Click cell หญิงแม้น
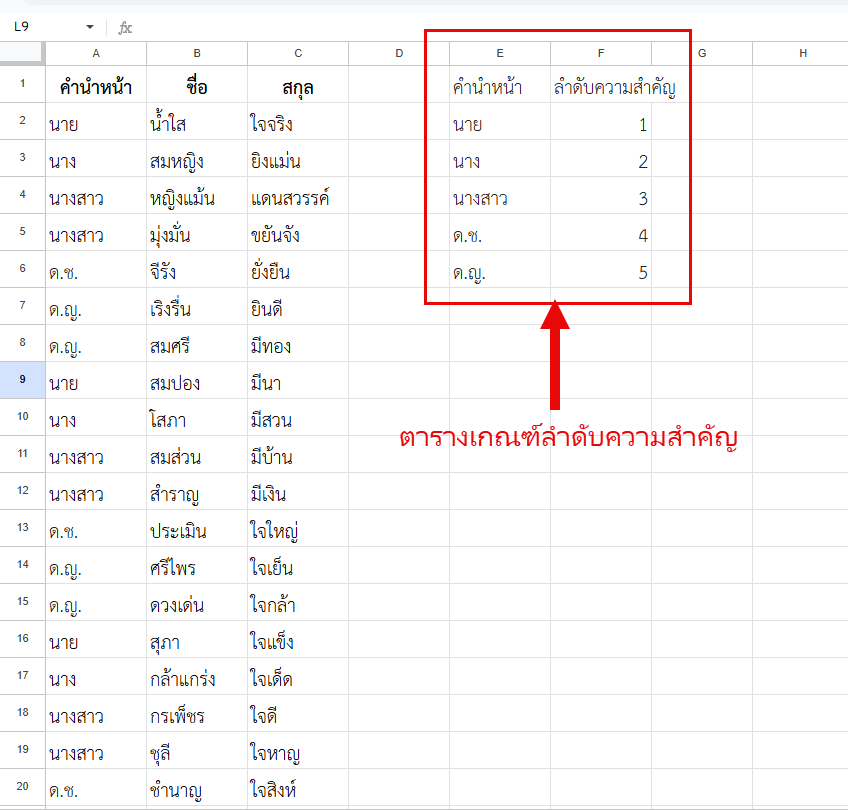Viewport: 848px width, 810px height. [197, 196]
